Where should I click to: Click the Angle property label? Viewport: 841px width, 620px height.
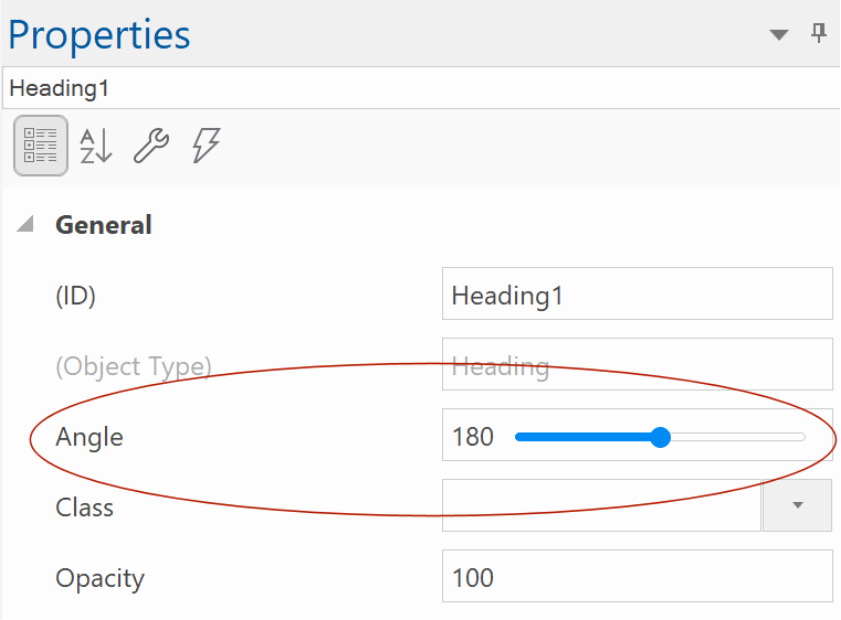[x=90, y=437]
